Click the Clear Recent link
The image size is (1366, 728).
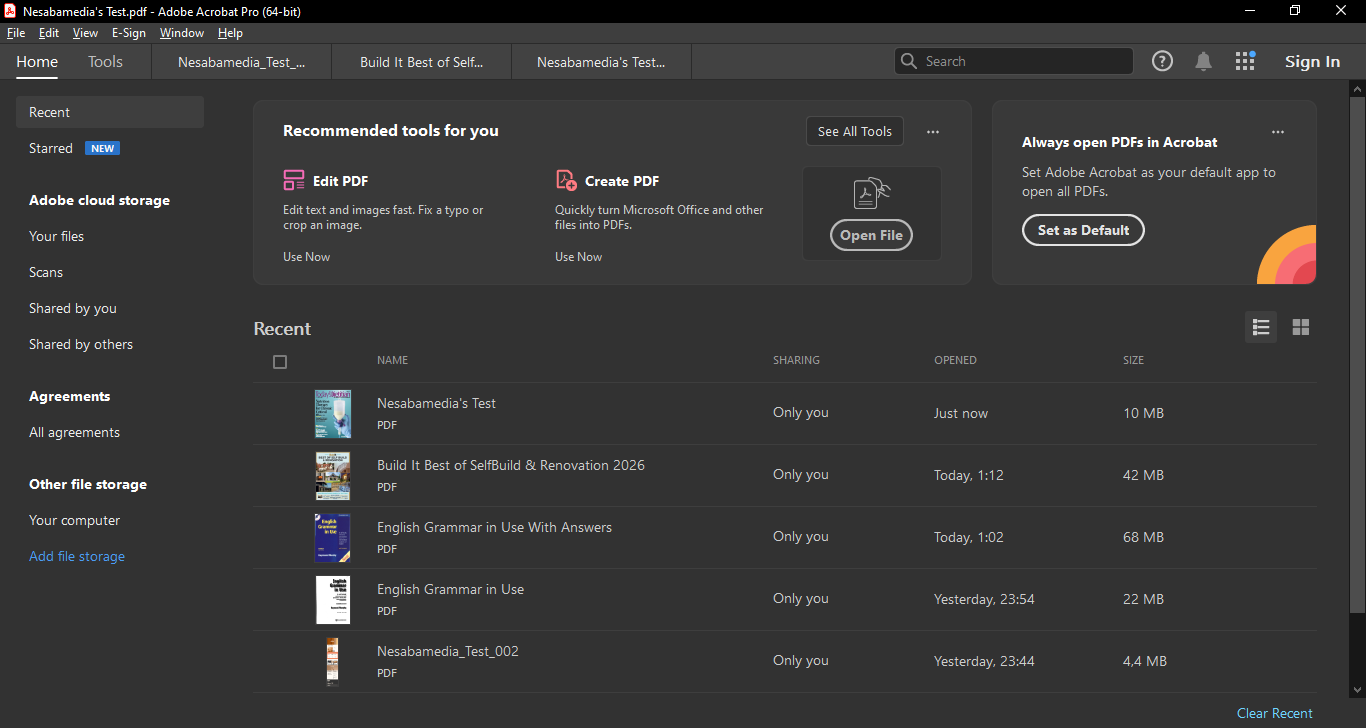tap(1274, 713)
